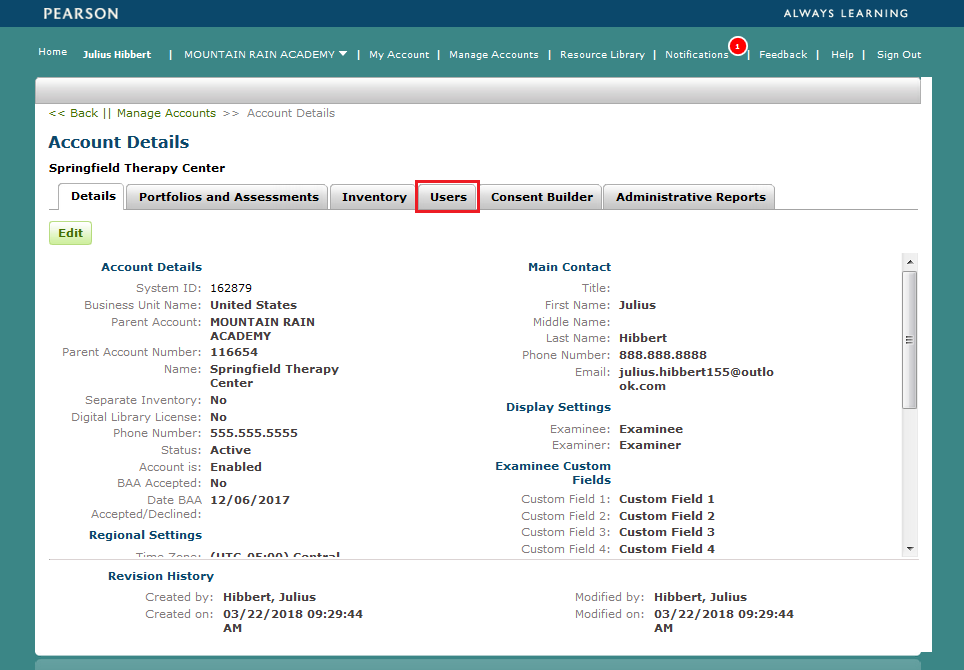Click the red notifications badge icon
Image resolution: width=964 pixels, height=670 pixels.
[x=737, y=46]
